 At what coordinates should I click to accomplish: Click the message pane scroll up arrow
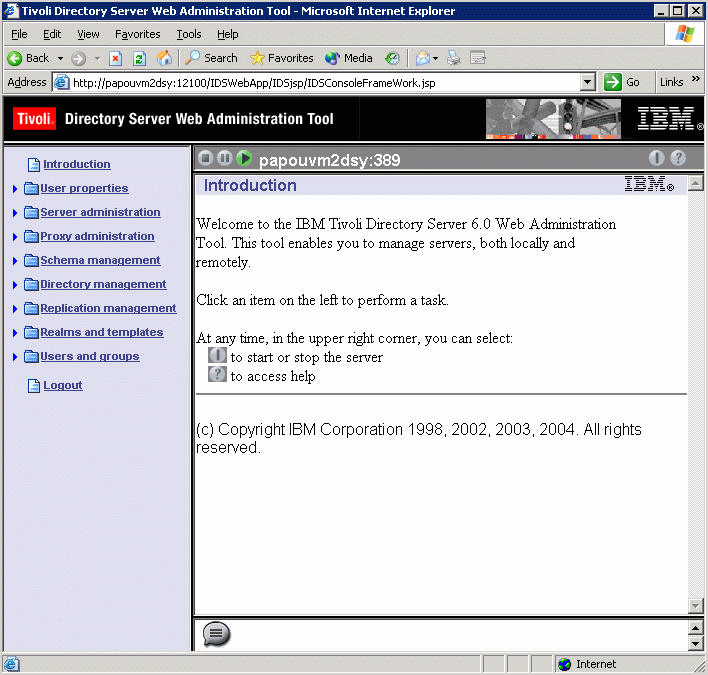695,628
